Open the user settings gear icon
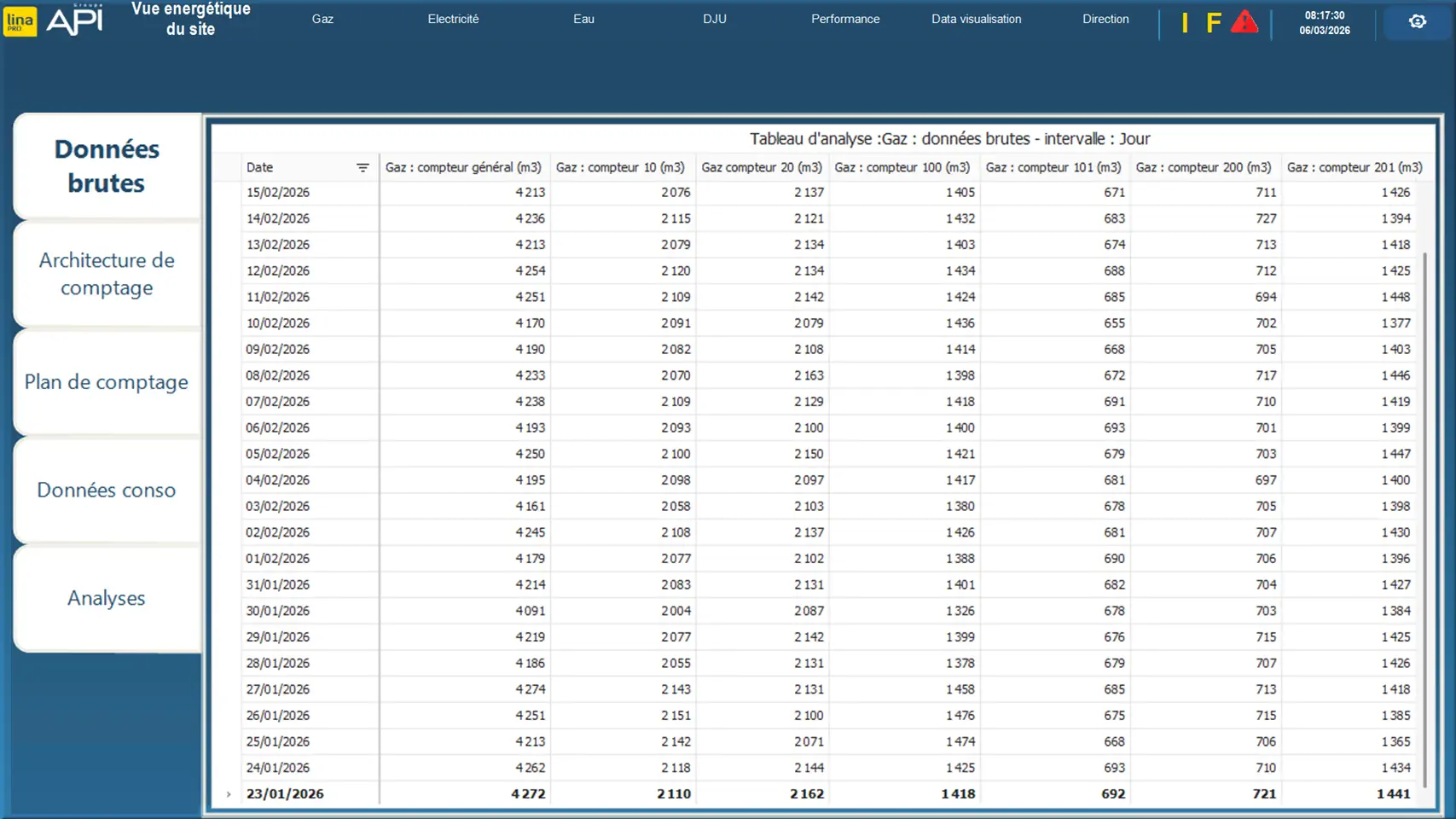The height and width of the screenshot is (819, 1456). pos(1417,21)
